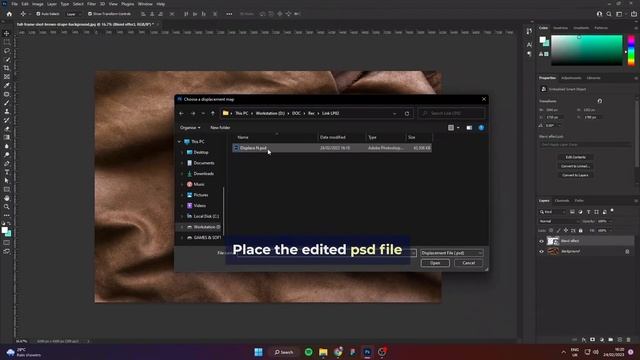Select the Clone Stamp tool
Viewport: 640px width, 360px height.
(x=7, y=111)
